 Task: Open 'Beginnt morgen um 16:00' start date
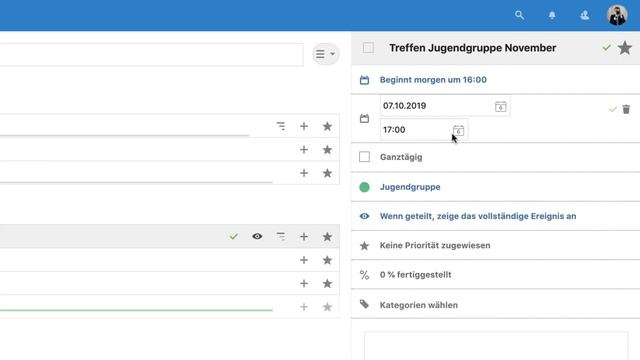point(433,80)
